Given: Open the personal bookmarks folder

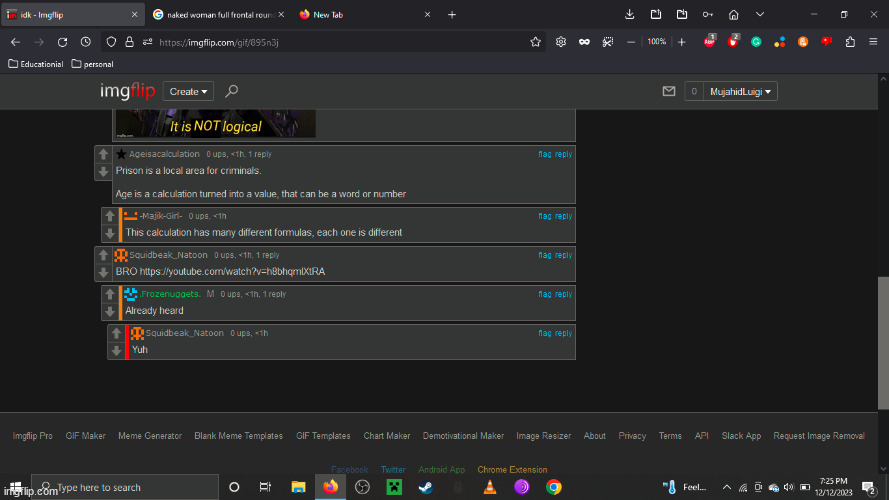Looking at the screenshot, I should (92, 64).
